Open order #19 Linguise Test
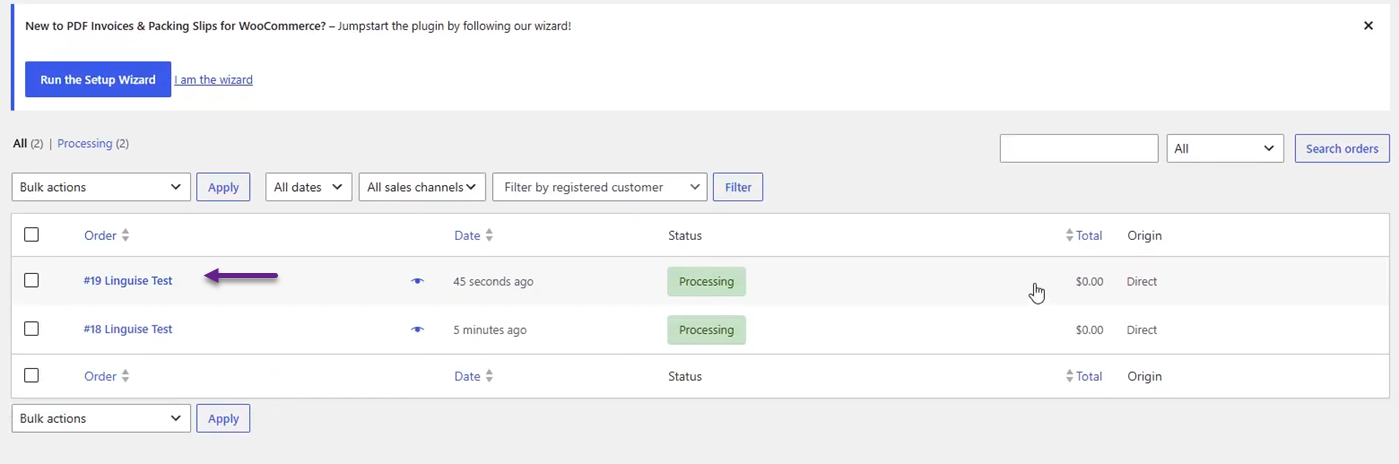This screenshot has height=464, width=1399. pos(128,281)
